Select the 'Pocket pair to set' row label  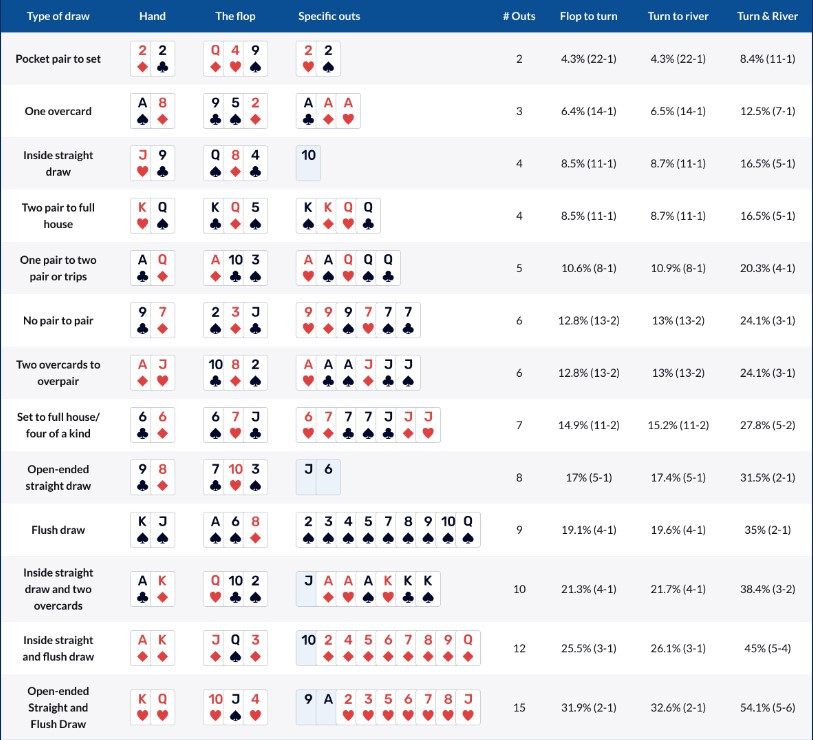point(58,59)
